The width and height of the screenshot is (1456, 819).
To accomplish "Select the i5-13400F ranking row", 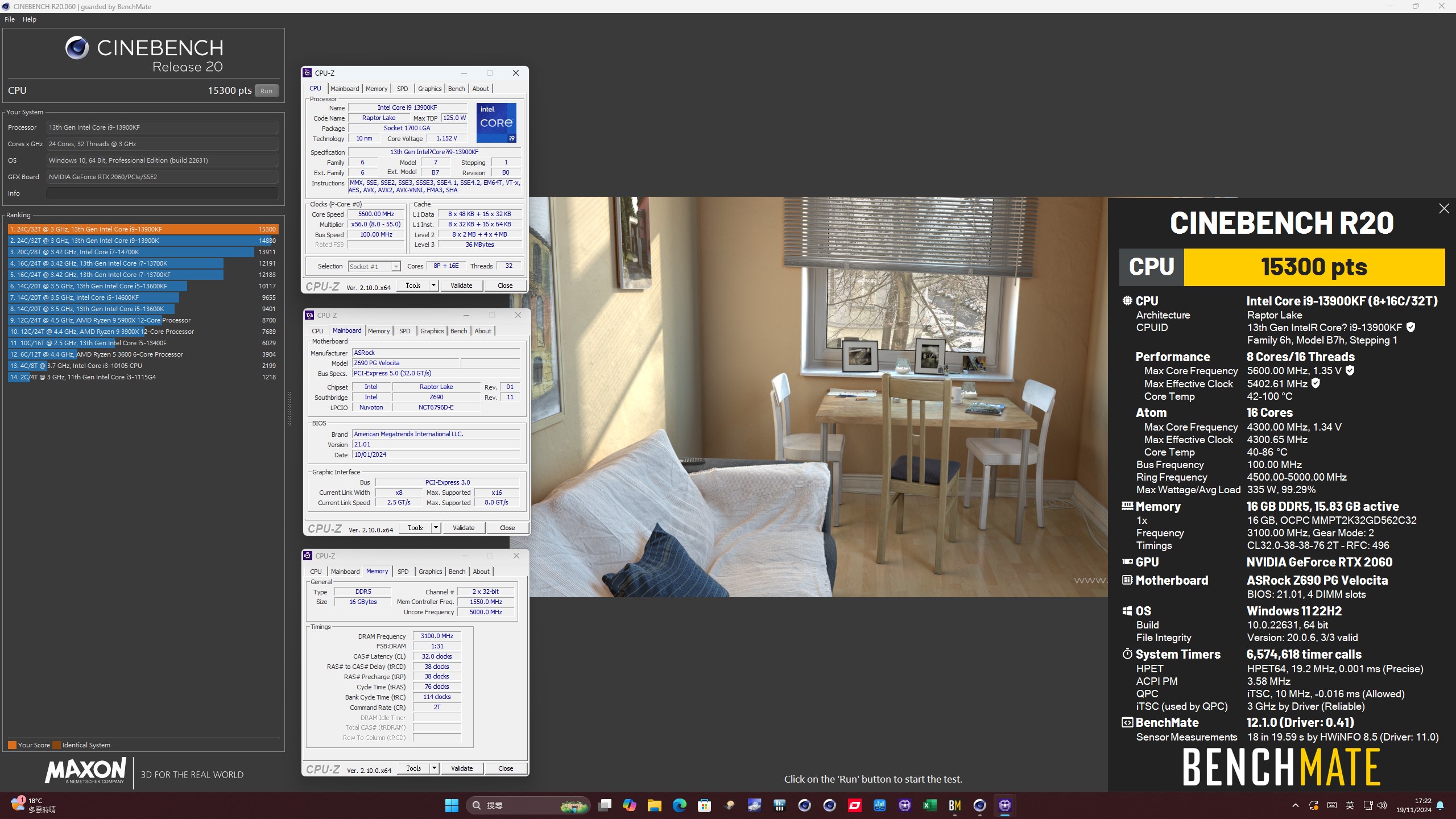I will (142, 343).
